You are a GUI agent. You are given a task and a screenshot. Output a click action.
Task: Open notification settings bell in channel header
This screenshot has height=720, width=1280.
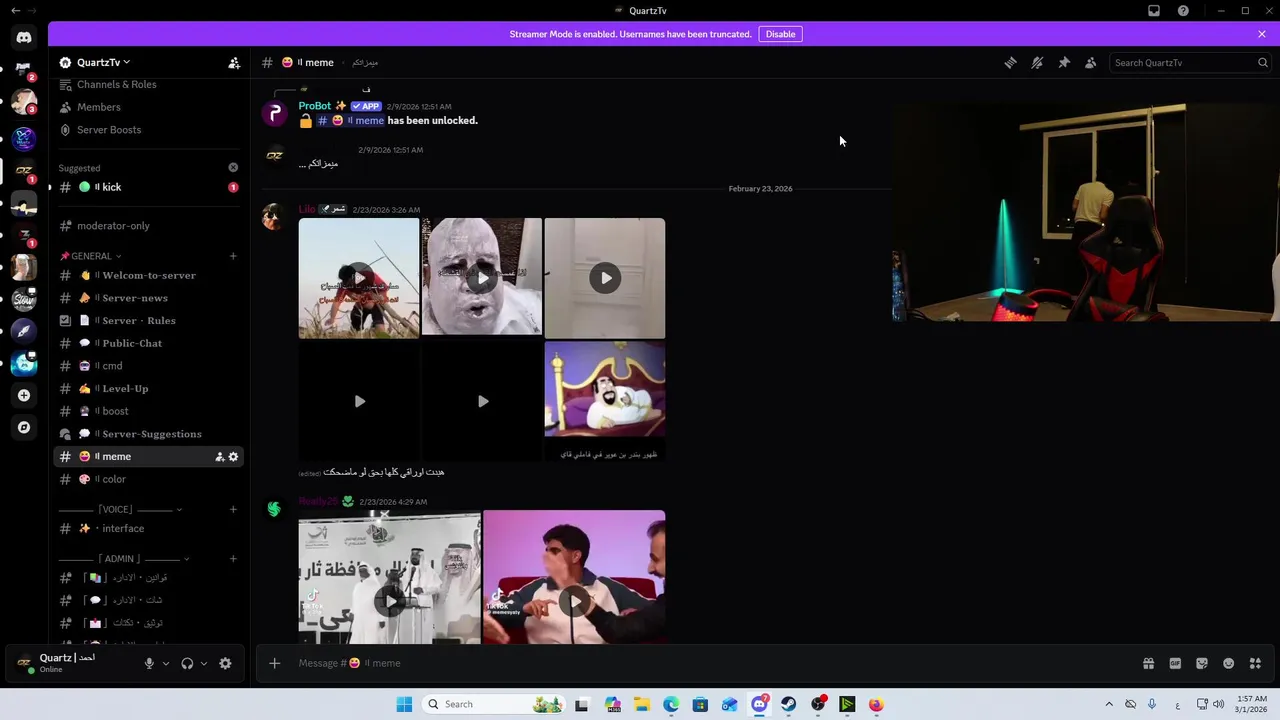1037,62
